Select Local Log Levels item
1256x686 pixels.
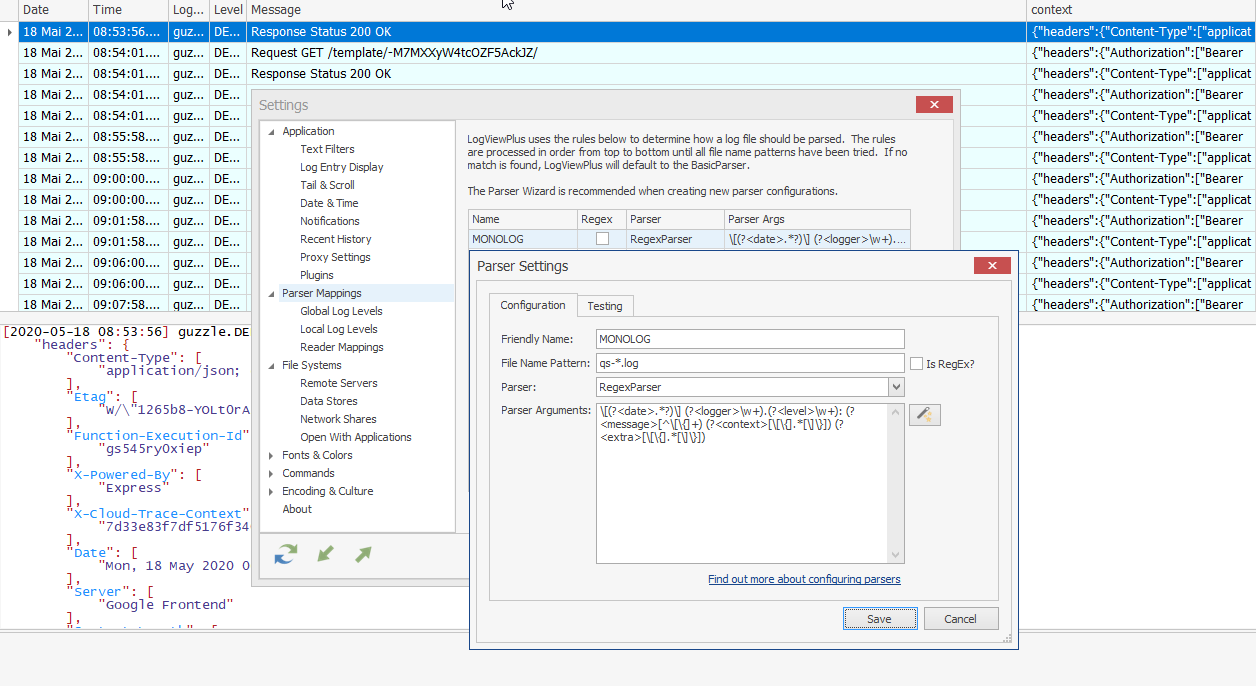339,329
